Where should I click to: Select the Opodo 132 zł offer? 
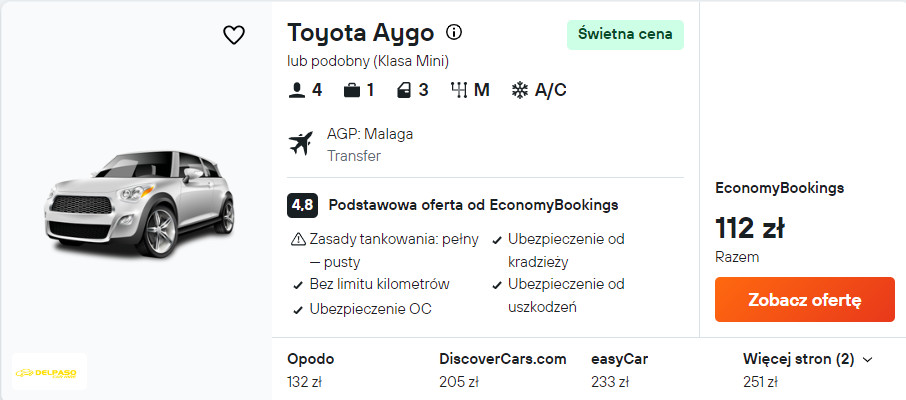click(x=311, y=370)
